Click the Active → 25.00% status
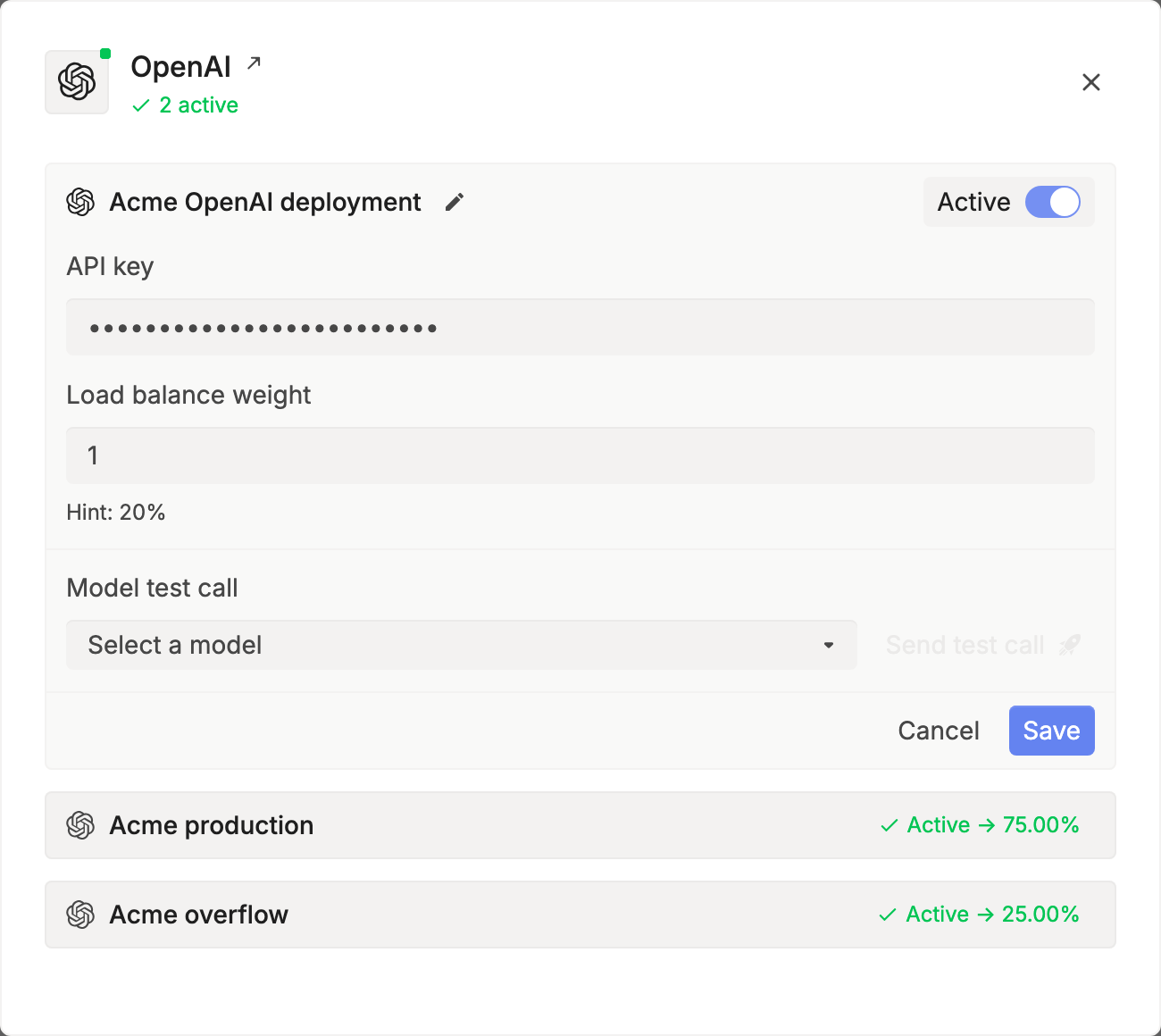Viewport: 1161px width, 1036px height. point(979,915)
